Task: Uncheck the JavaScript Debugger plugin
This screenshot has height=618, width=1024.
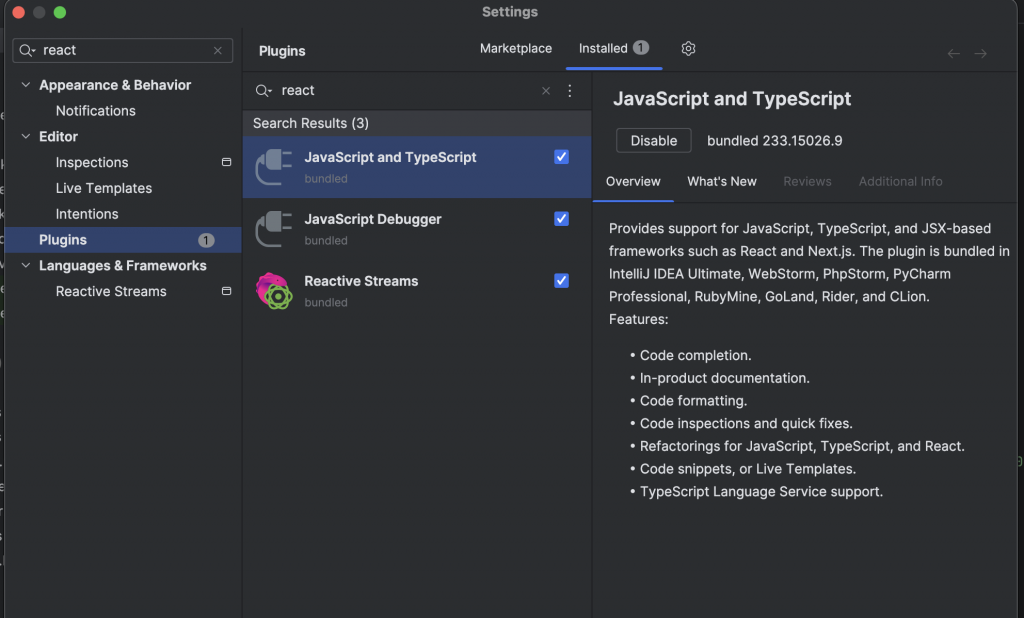Action: 562,219
